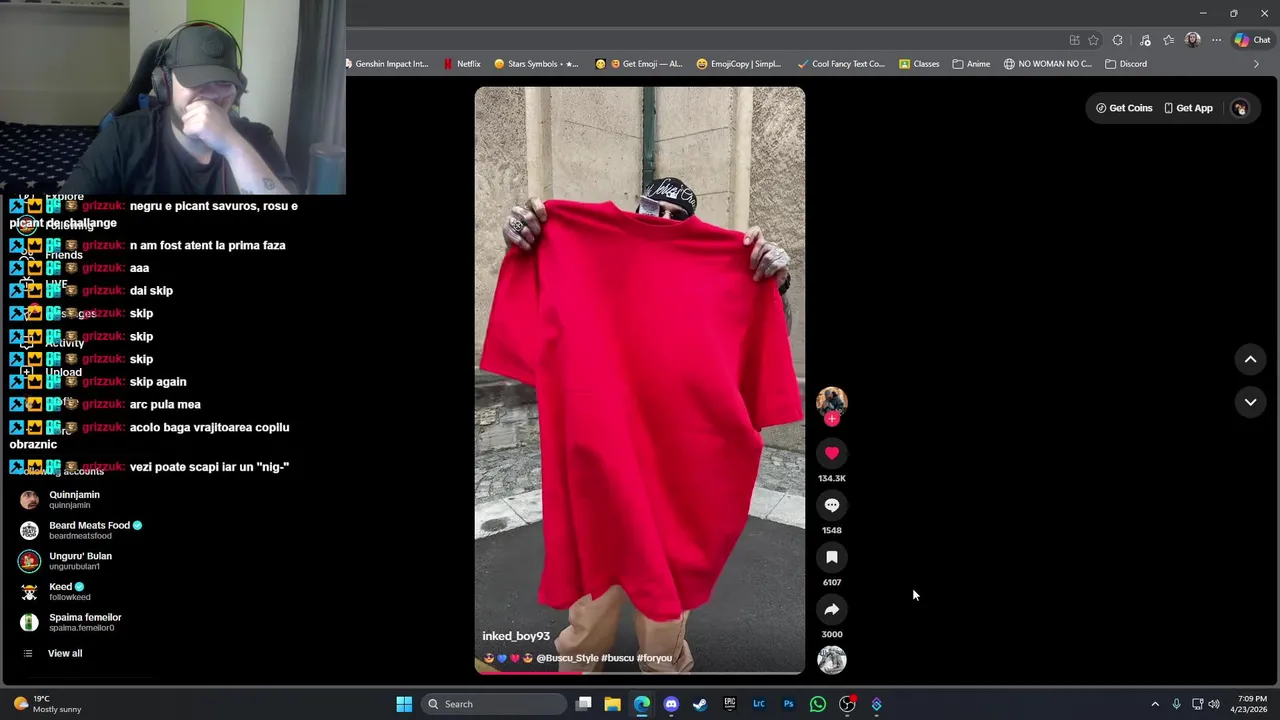Open the @Buscu_Style mention in caption
Viewport: 1280px width, 720px height.
pos(567,658)
